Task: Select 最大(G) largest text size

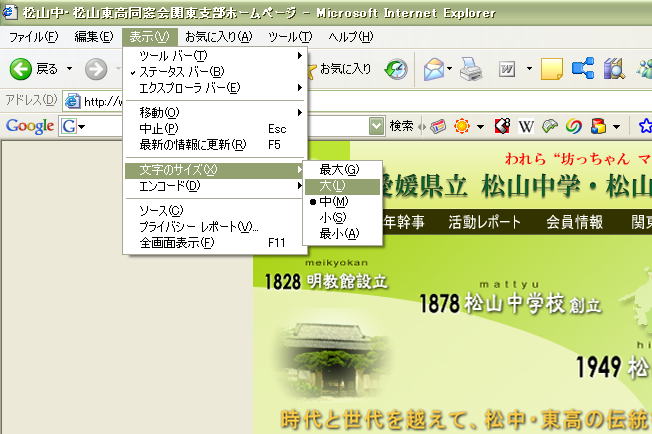Action: point(342,170)
